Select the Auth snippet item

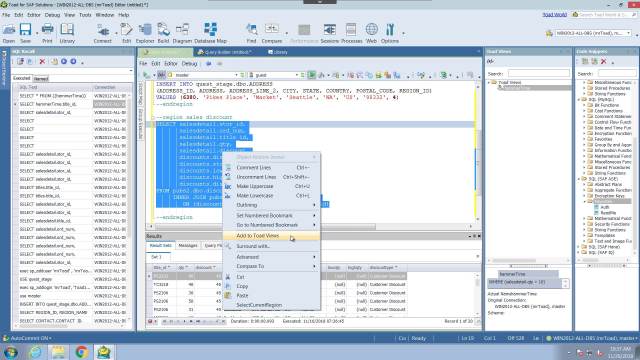(604, 207)
